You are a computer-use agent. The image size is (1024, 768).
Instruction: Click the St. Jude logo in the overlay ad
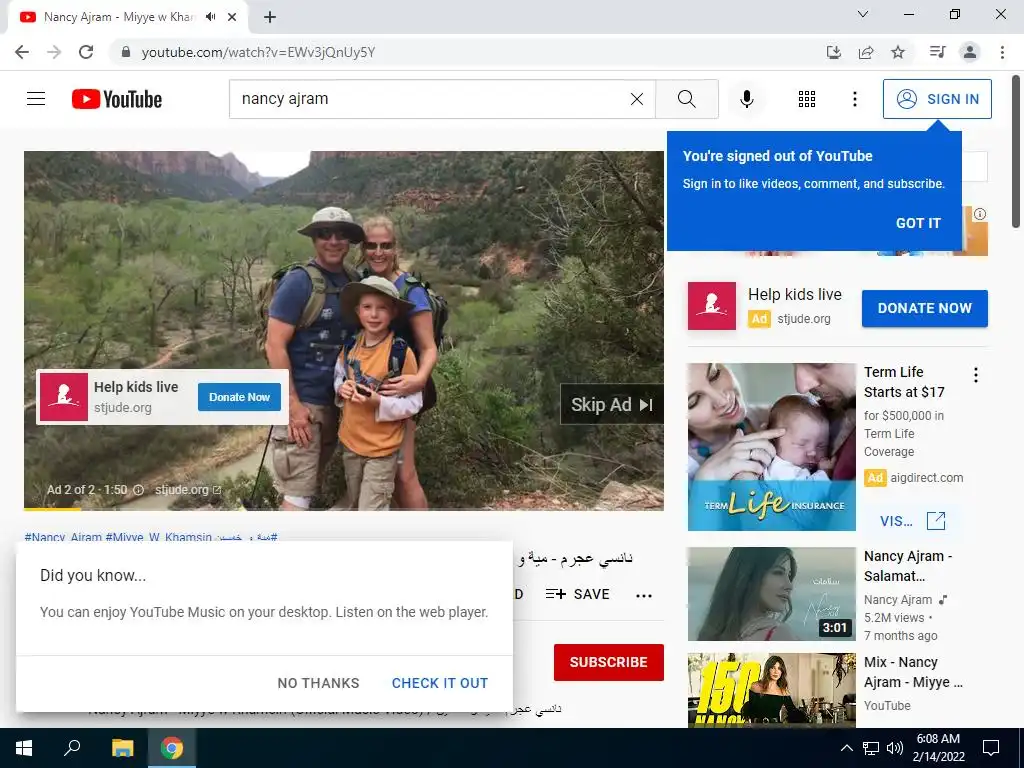click(x=64, y=397)
